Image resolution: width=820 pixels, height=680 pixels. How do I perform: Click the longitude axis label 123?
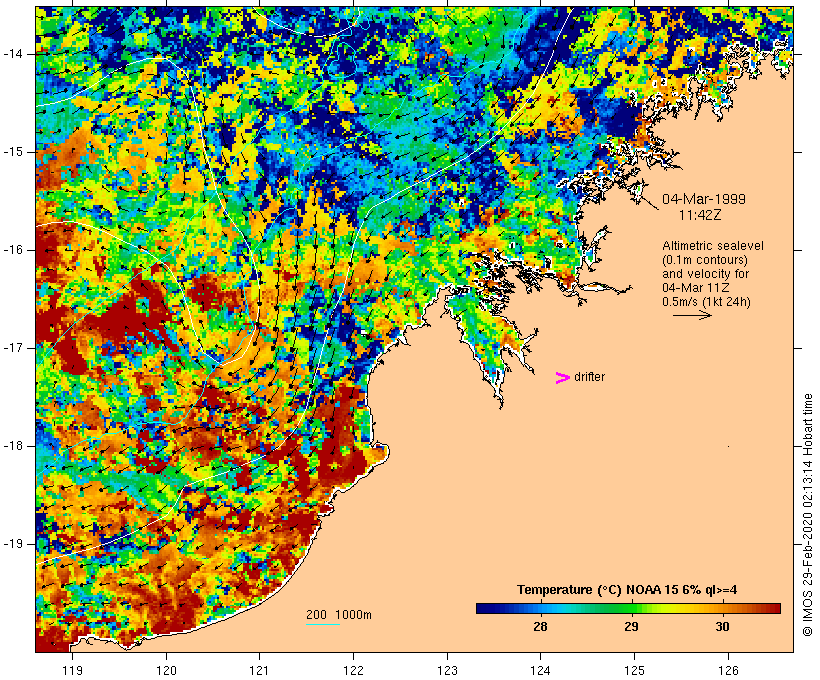[447, 671]
